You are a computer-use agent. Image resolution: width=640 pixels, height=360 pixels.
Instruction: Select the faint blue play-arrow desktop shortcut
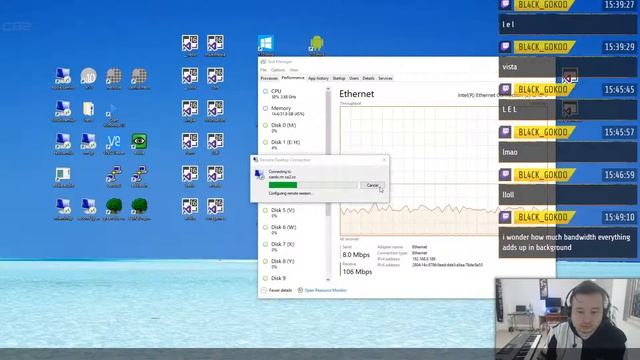(x=112, y=110)
